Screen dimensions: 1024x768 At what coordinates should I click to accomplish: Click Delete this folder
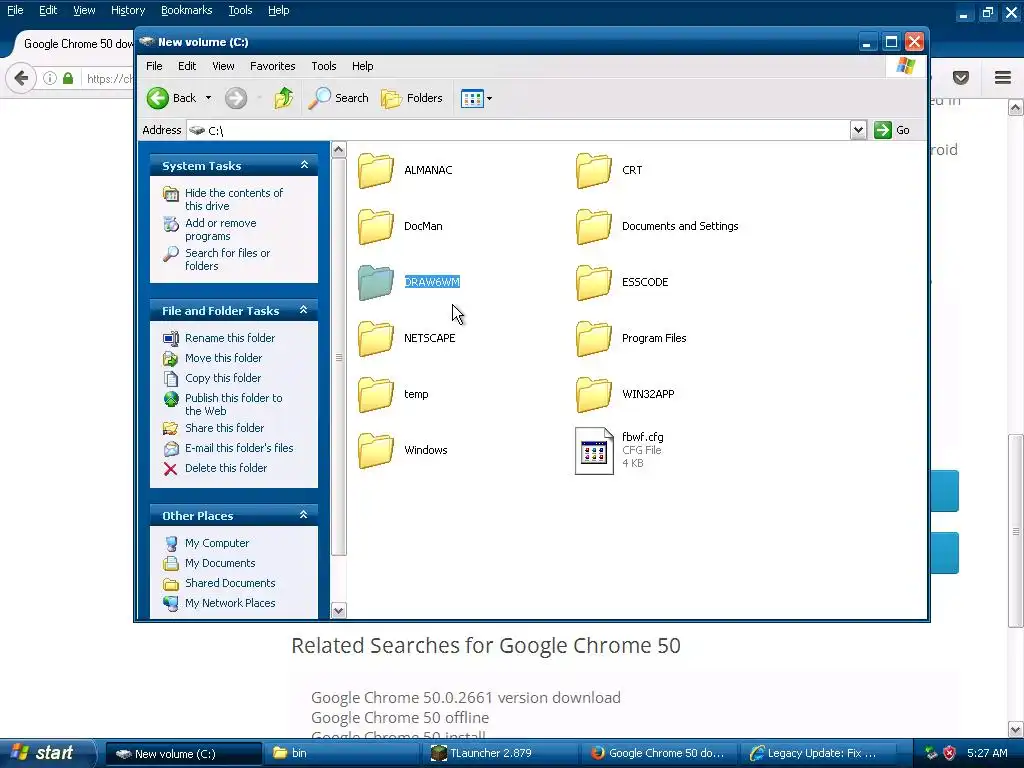click(225, 468)
